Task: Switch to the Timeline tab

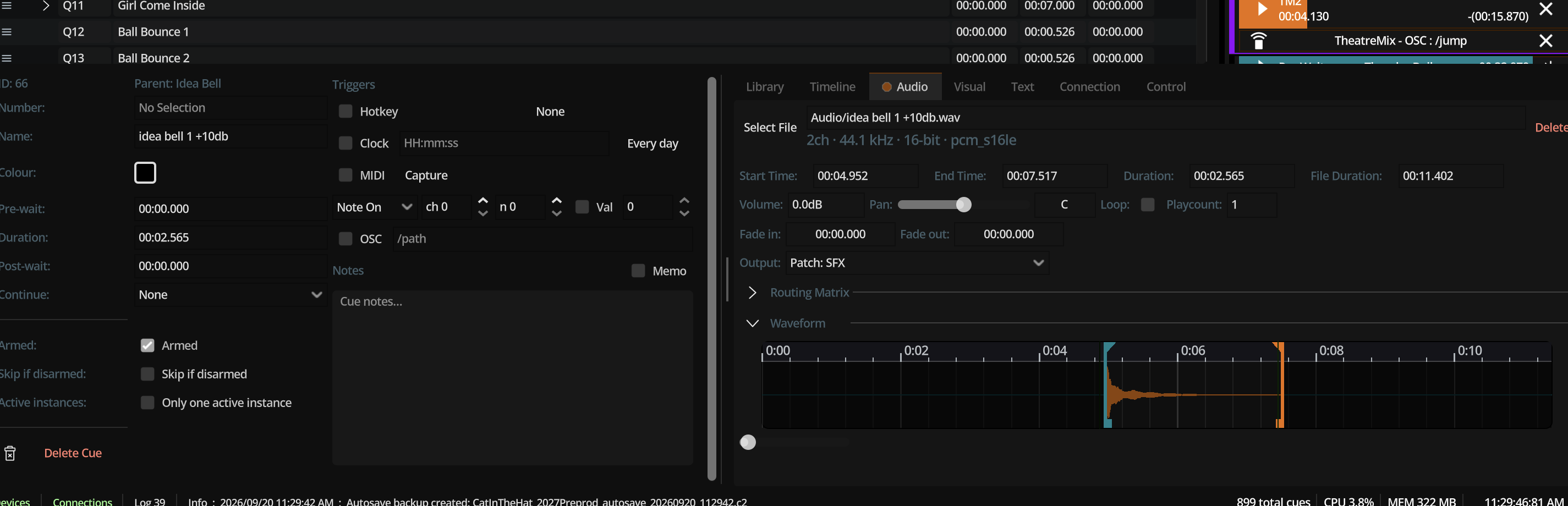Action: coord(832,87)
